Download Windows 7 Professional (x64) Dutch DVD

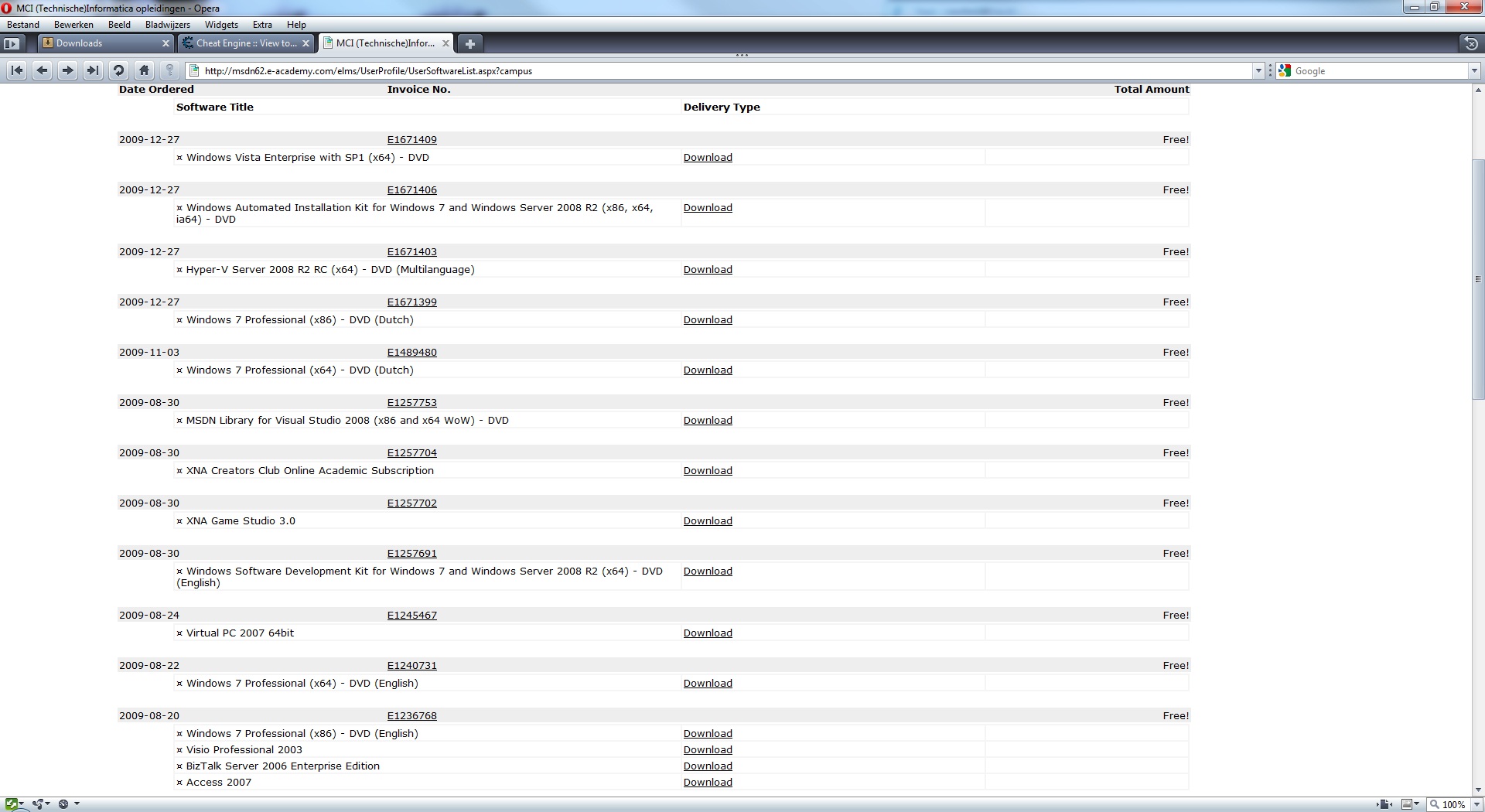708,370
